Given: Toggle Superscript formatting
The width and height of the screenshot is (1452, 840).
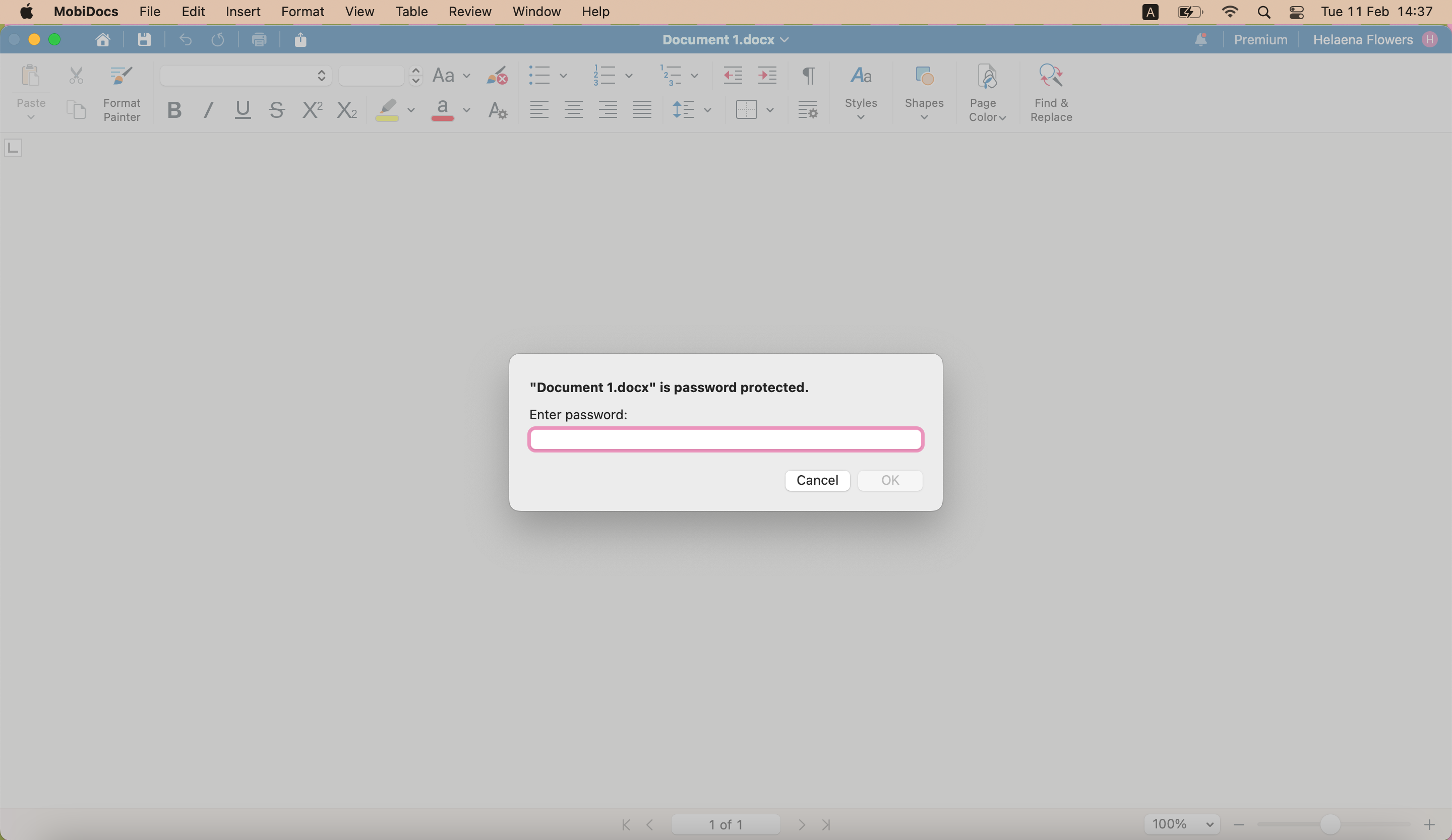Looking at the screenshot, I should [312, 109].
